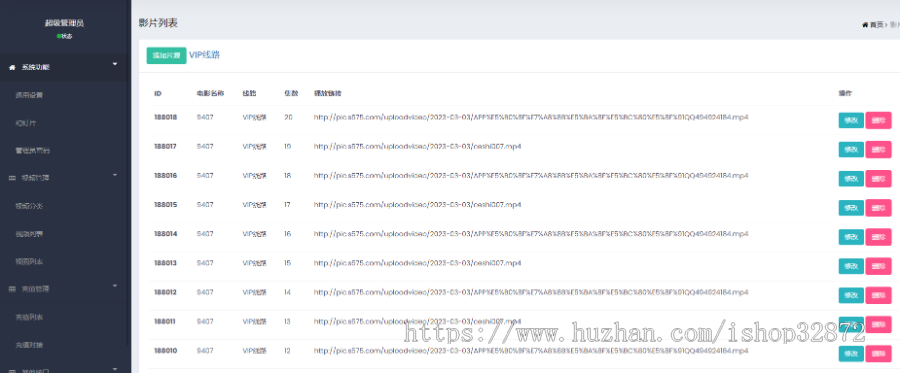Image resolution: width=900 pixels, height=373 pixels.
Task: Click the episode number 14 cell
Action: 288,293
